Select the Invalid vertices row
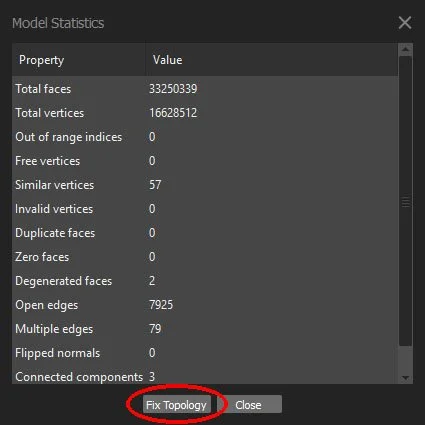 click(x=205, y=209)
